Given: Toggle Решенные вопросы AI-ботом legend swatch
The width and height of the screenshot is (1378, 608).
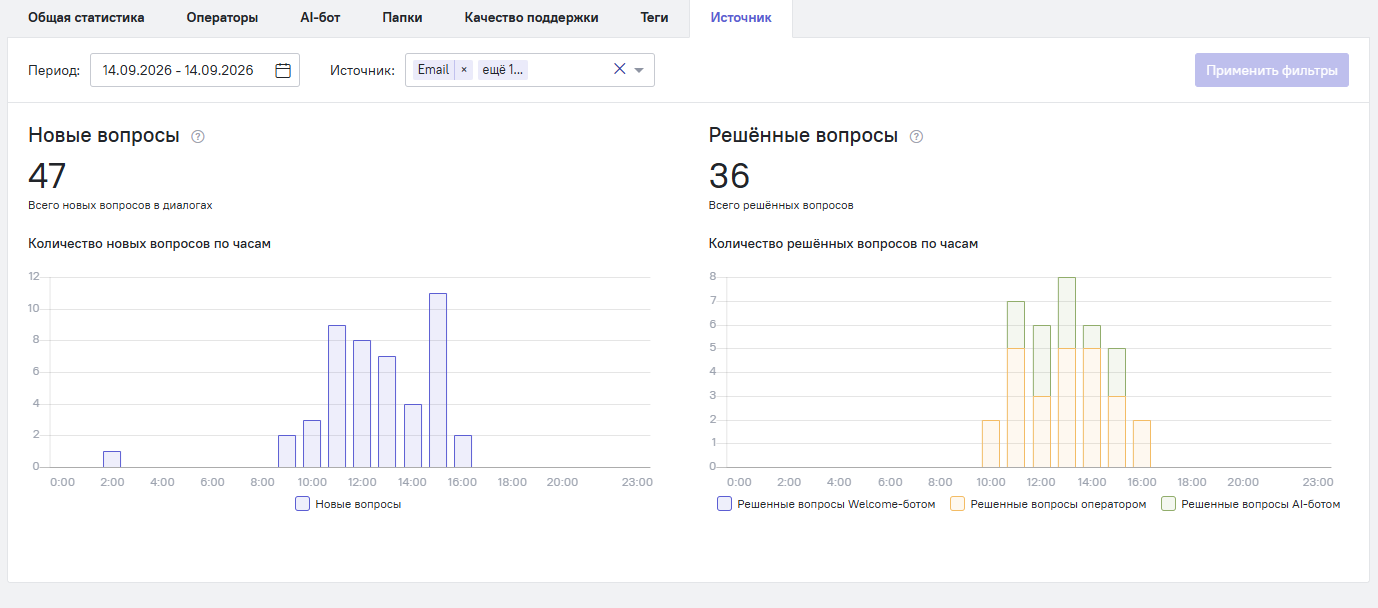Looking at the screenshot, I should [1169, 505].
